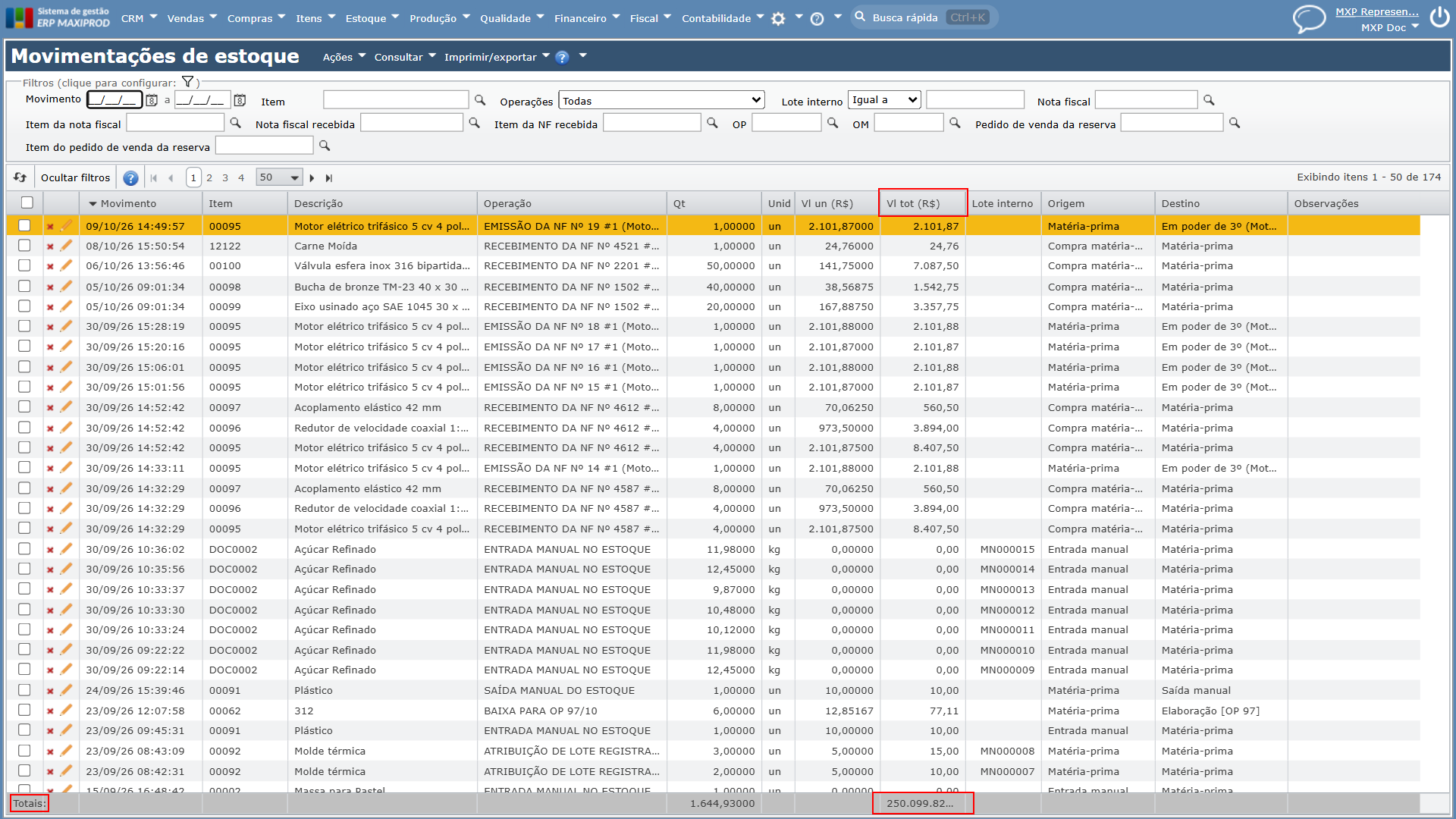Sort by the Movimento column header
1456x819 pixels.
pos(128,203)
